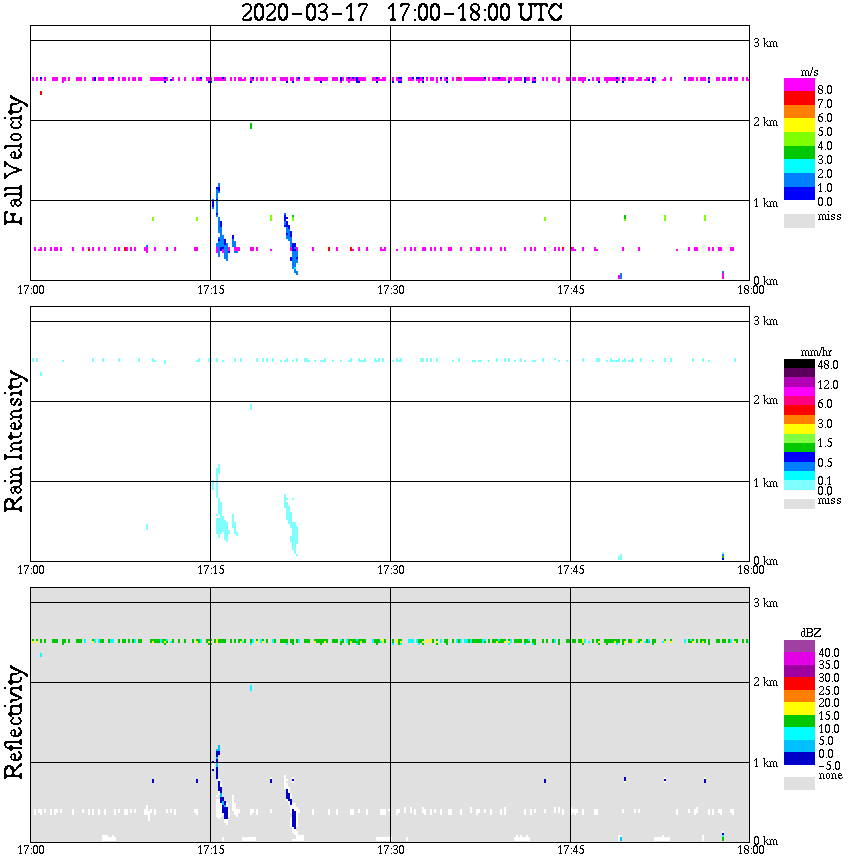Pick the purple 12.0 mm/hr legend swatch
The width and height of the screenshot is (850, 868).
coord(799,383)
